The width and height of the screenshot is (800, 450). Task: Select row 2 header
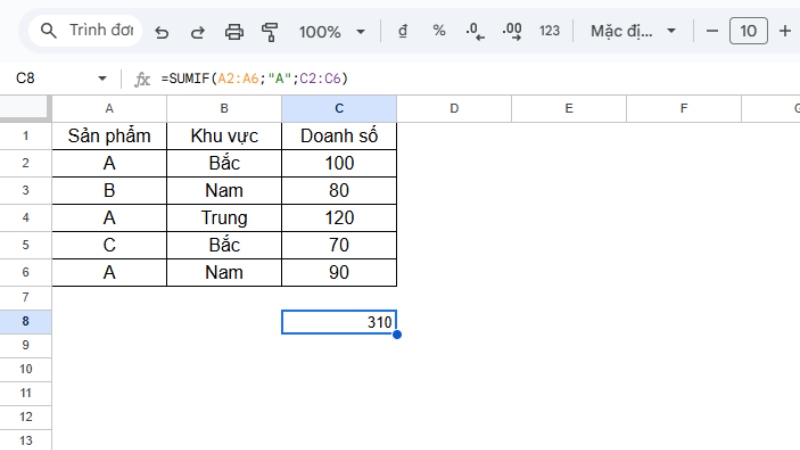(x=26, y=163)
